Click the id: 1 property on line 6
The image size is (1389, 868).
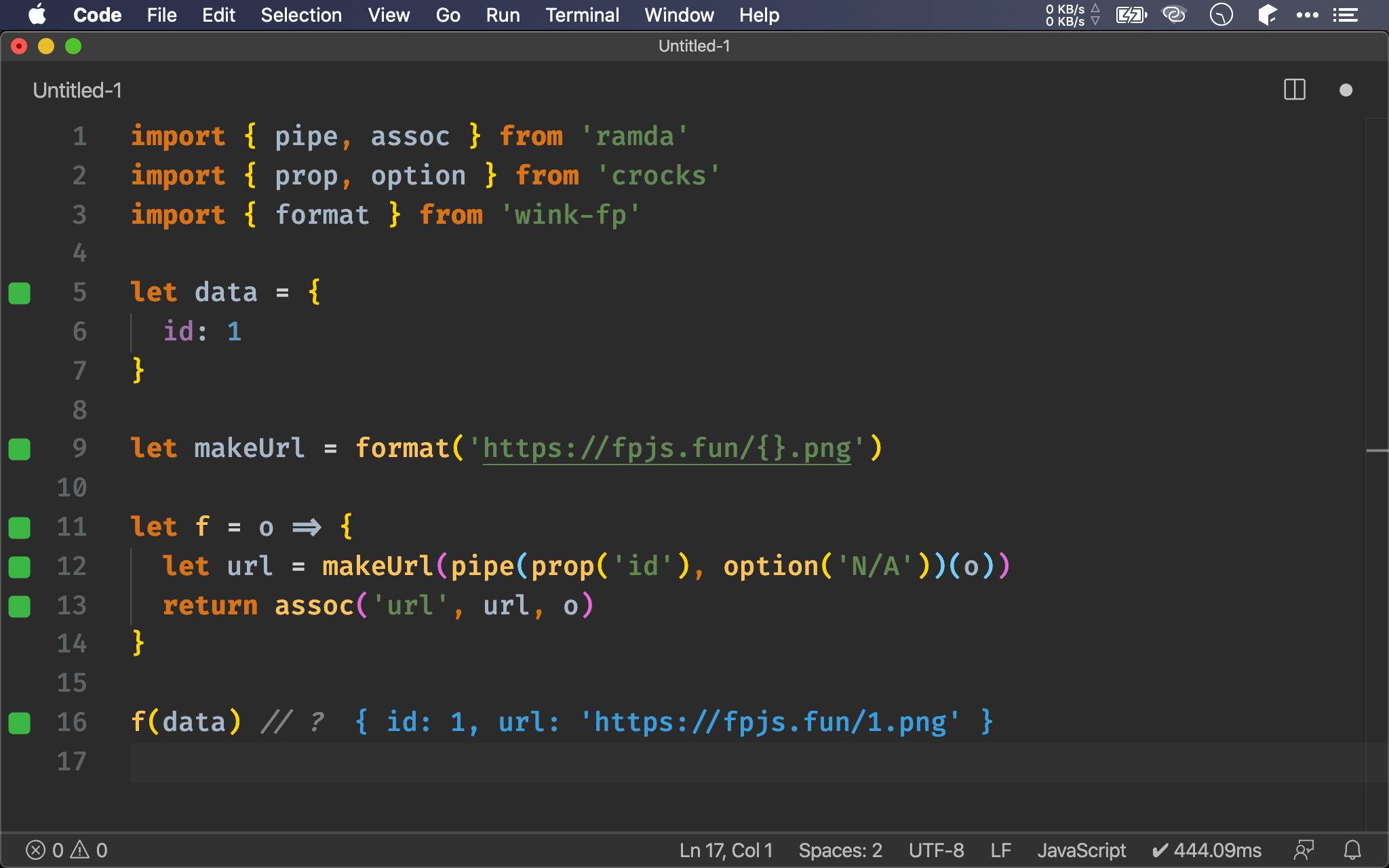click(x=202, y=332)
